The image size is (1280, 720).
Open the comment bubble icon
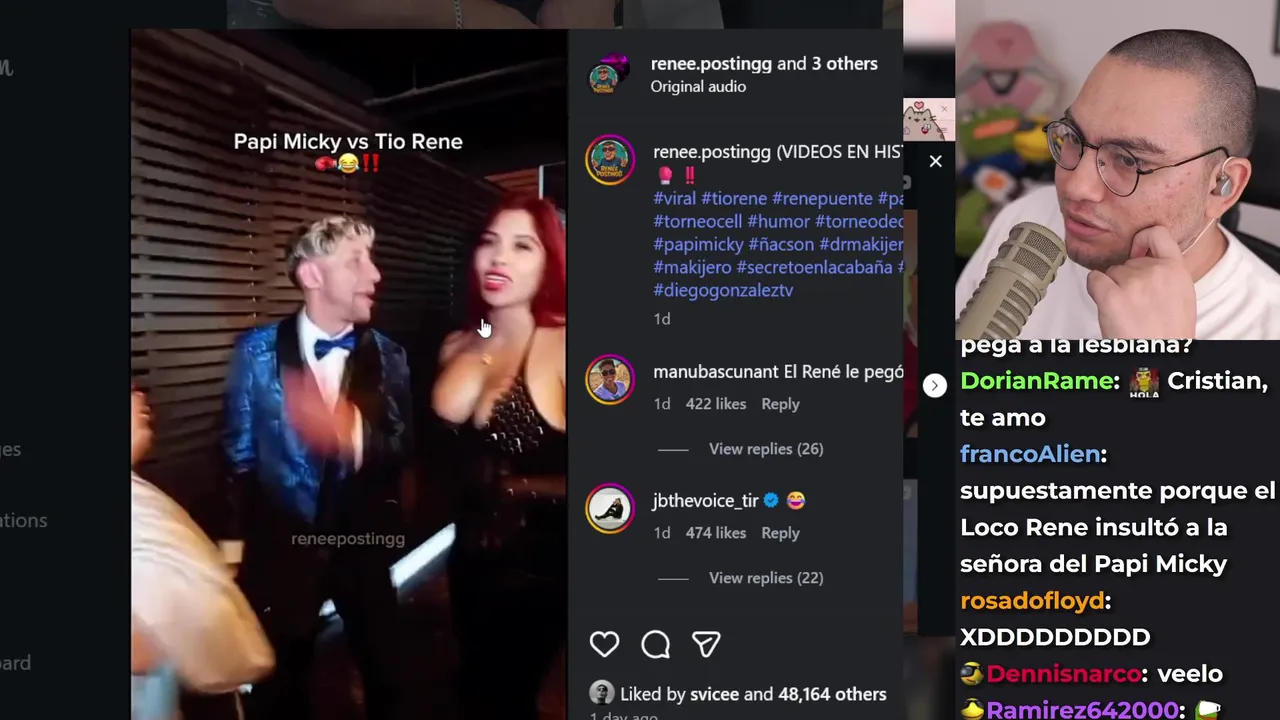point(656,645)
